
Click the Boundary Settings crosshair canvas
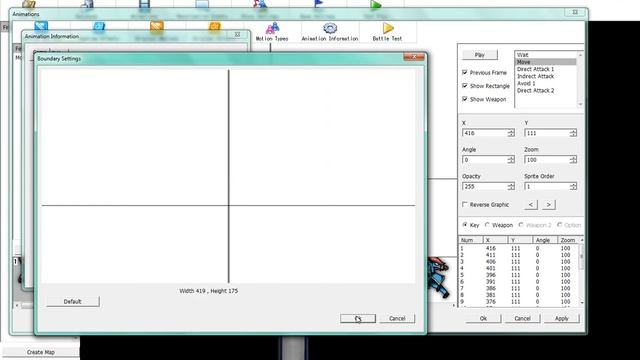[x=228, y=176]
